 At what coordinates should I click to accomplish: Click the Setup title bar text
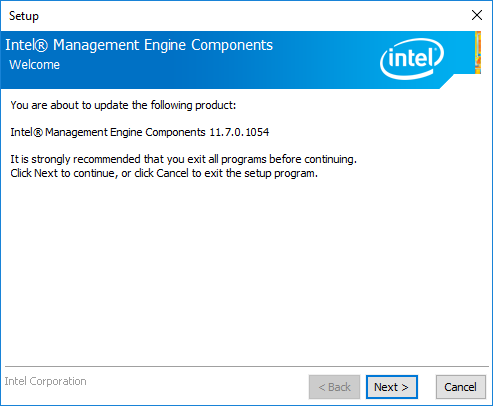24,16
